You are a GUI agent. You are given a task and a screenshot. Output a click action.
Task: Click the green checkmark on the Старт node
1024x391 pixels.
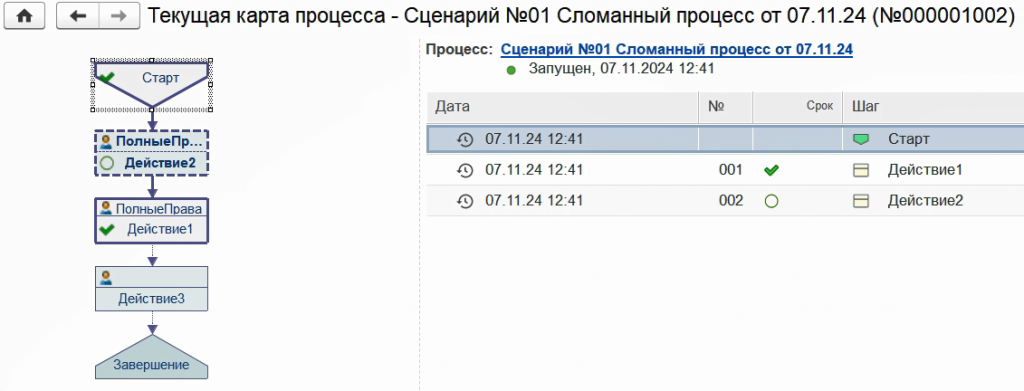[107, 78]
